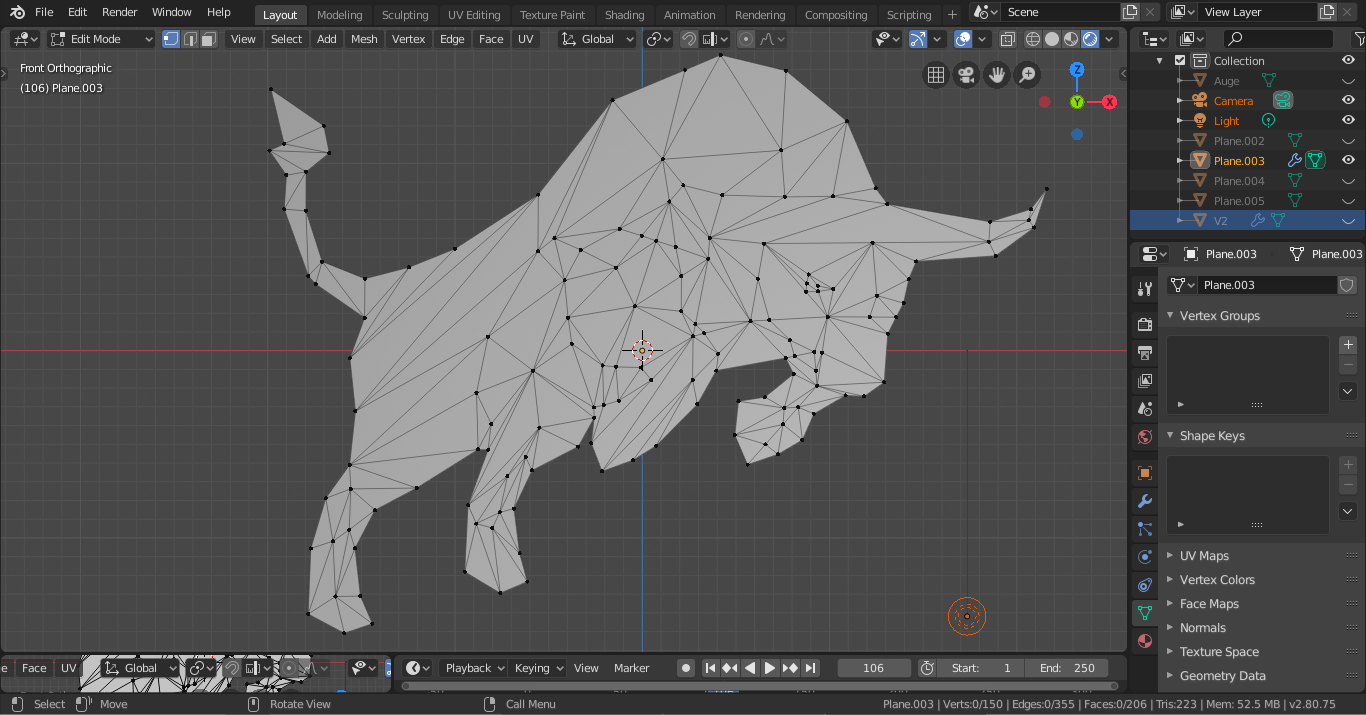Open the Render menu
The height and width of the screenshot is (715, 1366).
(120, 12)
